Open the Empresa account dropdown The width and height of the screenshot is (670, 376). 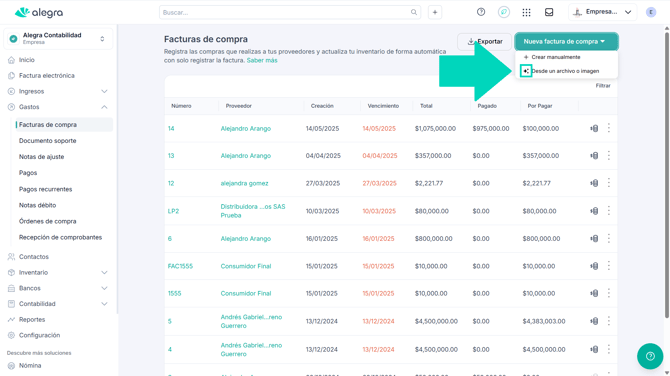(602, 12)
